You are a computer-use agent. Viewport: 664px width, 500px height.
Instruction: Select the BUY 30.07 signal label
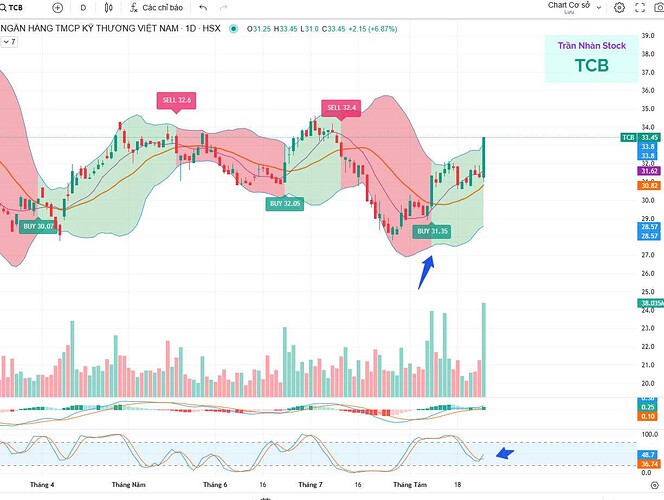click(x=39, y=227)
